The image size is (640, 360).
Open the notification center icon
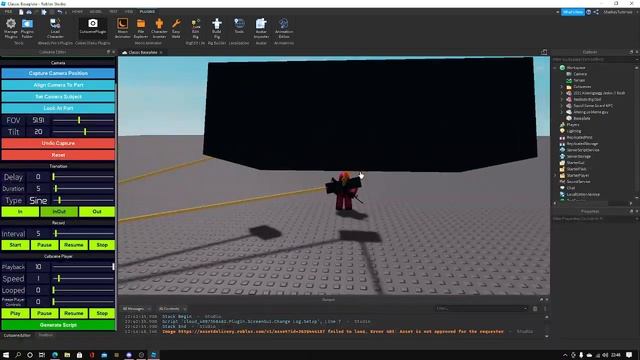click(629, 355)
